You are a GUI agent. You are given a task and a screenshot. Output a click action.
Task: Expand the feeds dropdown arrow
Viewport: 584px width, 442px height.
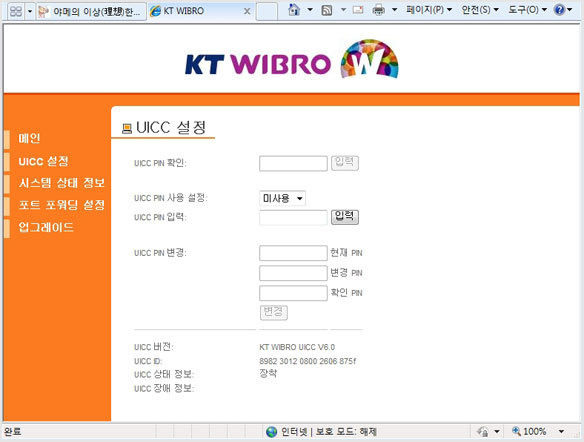pos(343,10)
